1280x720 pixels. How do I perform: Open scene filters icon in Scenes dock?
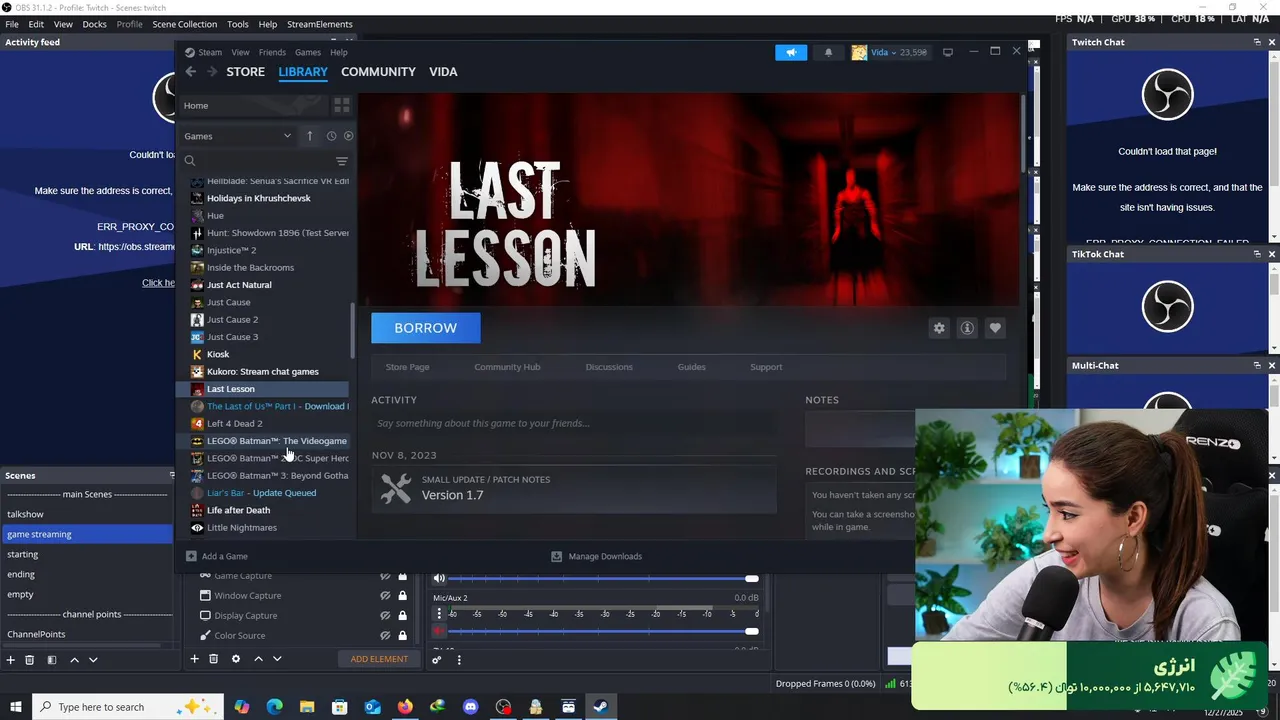tap(52, 660)
